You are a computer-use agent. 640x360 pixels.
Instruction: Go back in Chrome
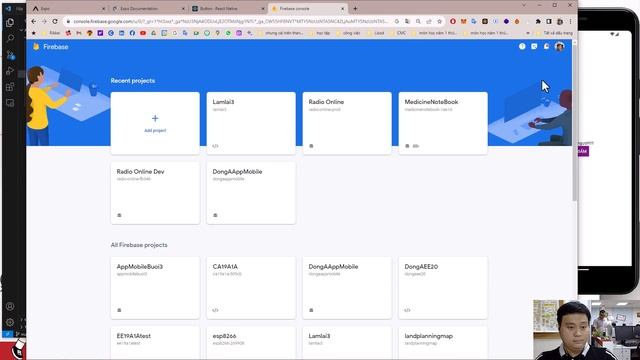click(34, 21)
